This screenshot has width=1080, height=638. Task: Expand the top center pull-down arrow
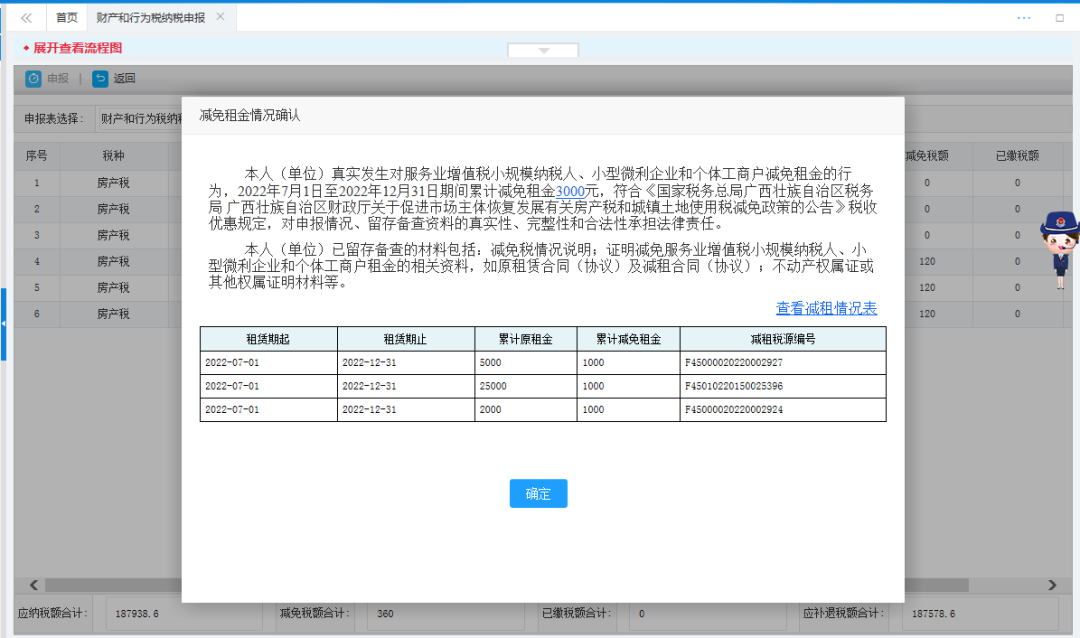pyautogui.click(x=543, y=50)
